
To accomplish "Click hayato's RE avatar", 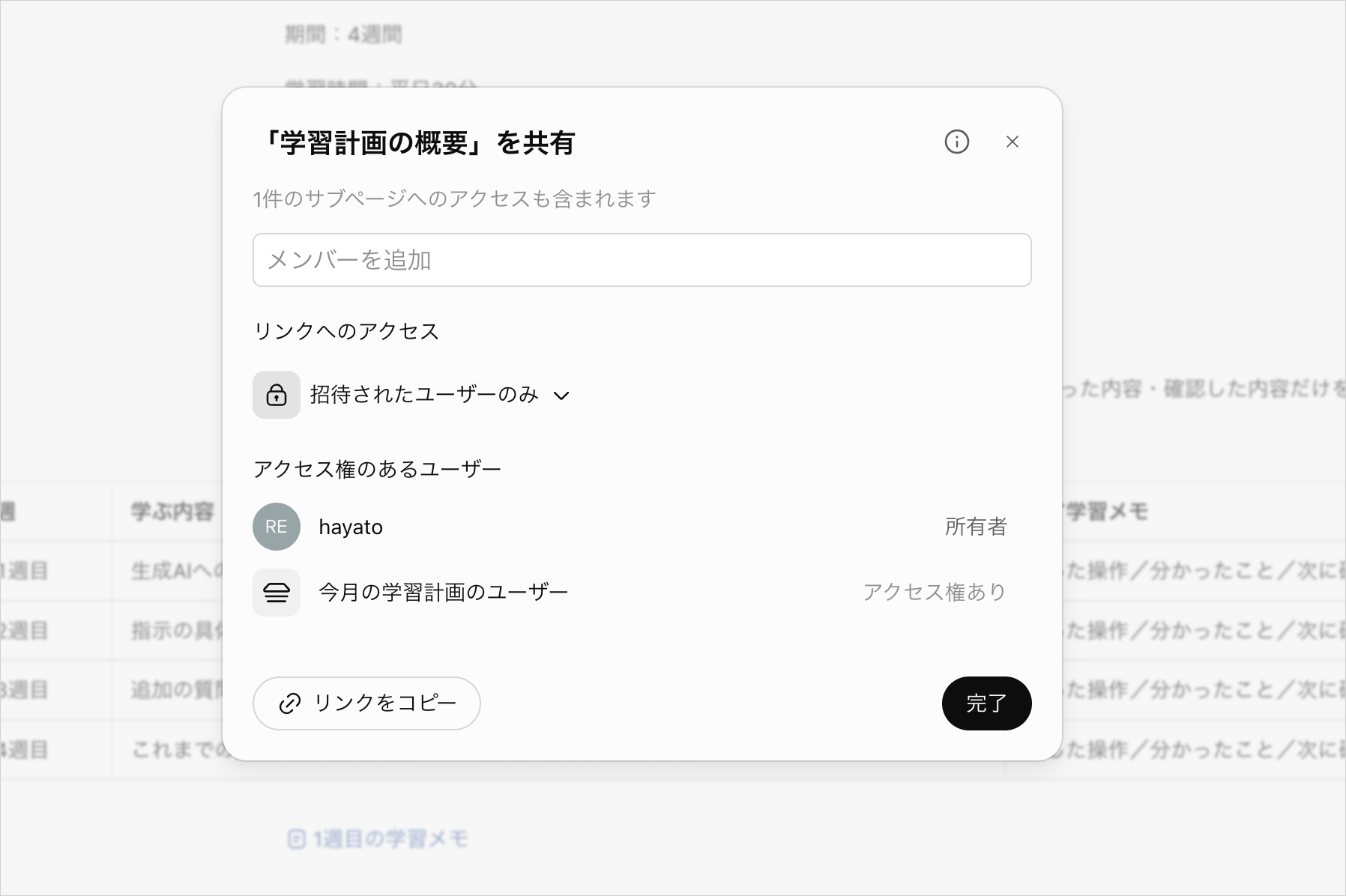I will [277, 527].
